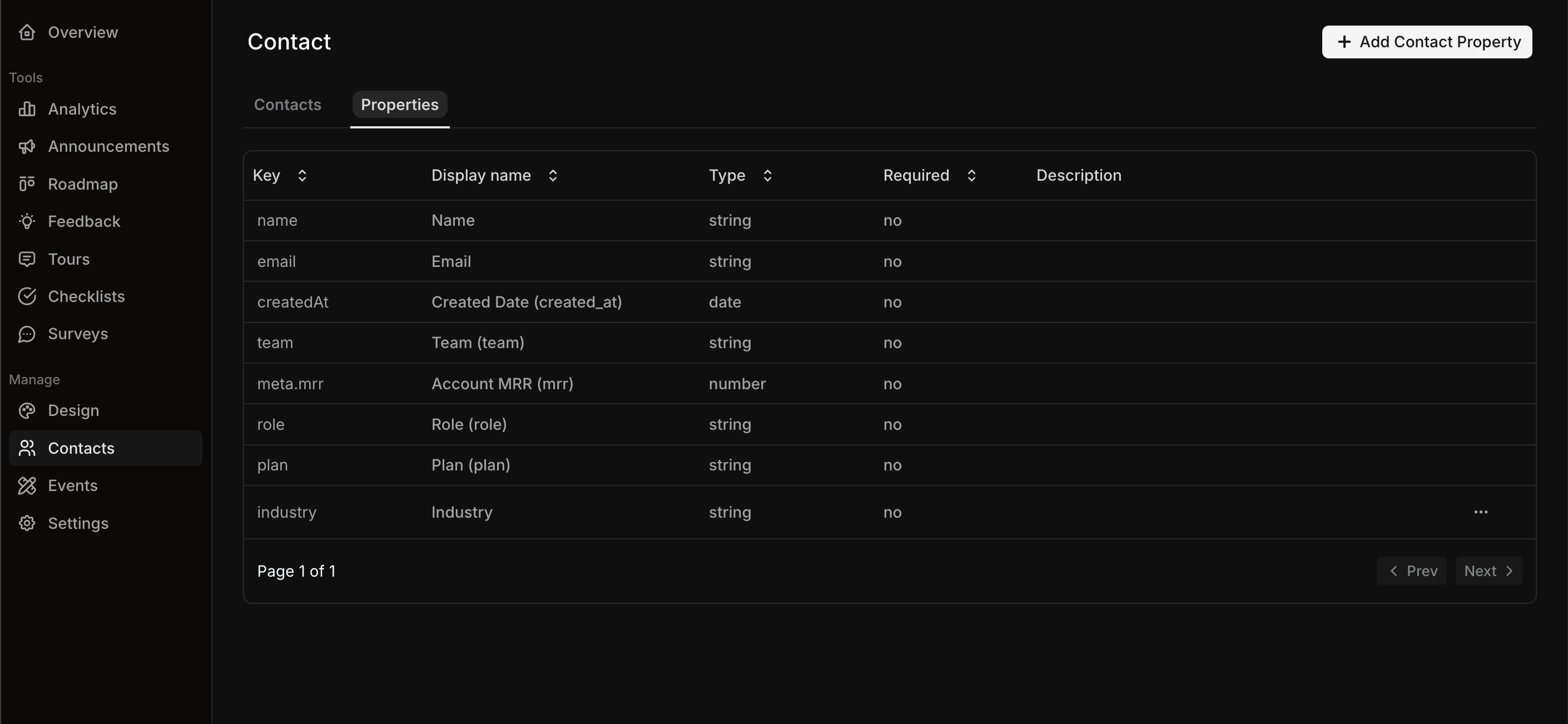
Task: Click the Analytics bar chart icon
Action: 27,109
